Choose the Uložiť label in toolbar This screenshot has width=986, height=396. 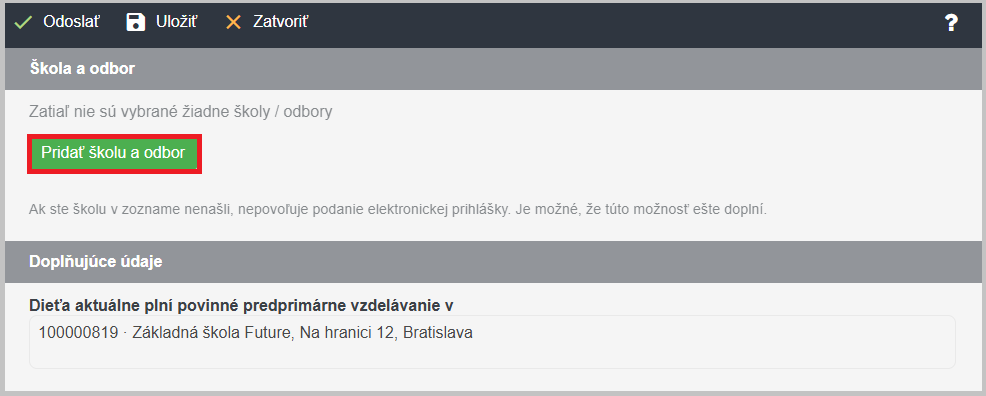(x=177, y=23)
